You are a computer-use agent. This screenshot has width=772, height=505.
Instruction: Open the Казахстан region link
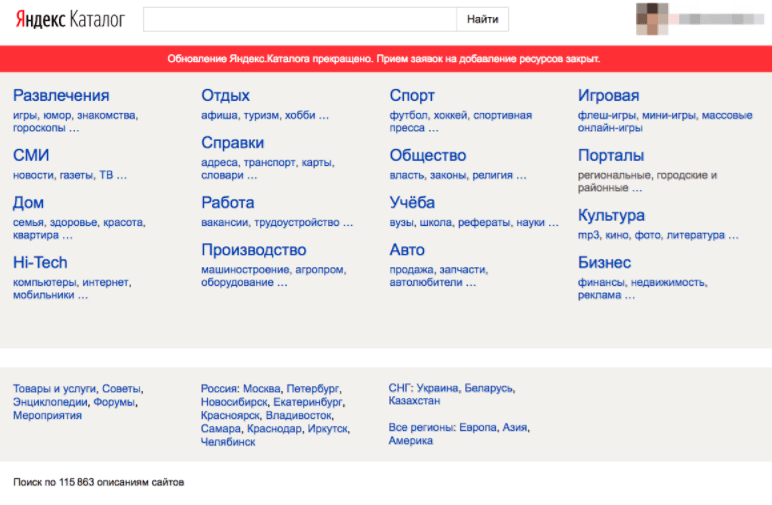point(414,401)
